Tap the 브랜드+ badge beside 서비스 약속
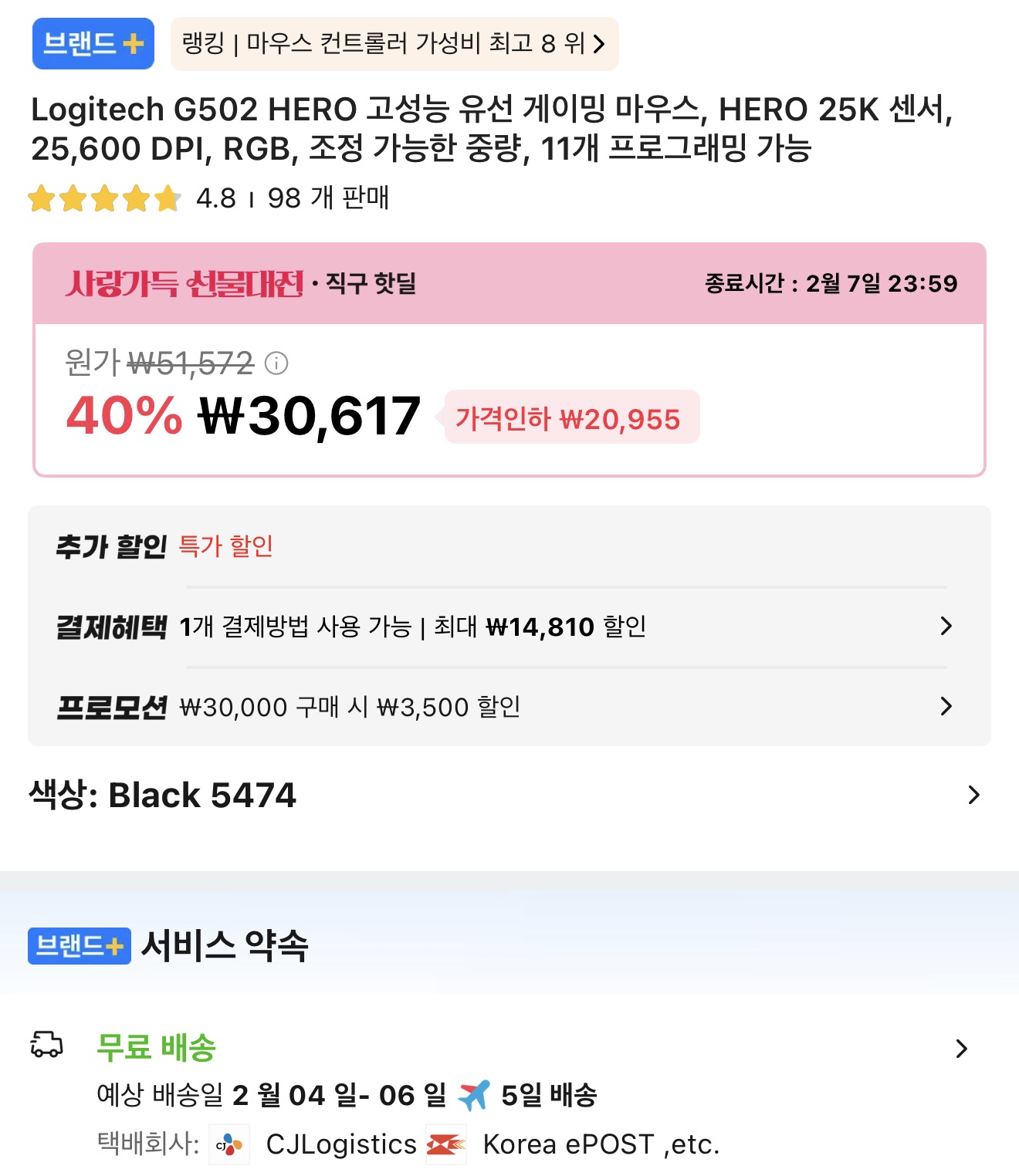The height and width of the screenshot is (1176, 1019). pyautogui.click(x=80, y=946)
